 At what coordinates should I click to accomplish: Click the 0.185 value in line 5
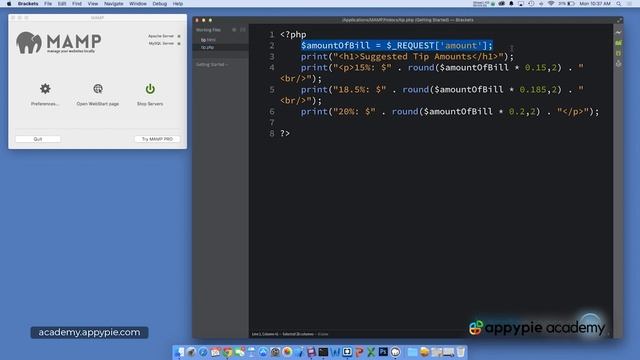[533, 89]
